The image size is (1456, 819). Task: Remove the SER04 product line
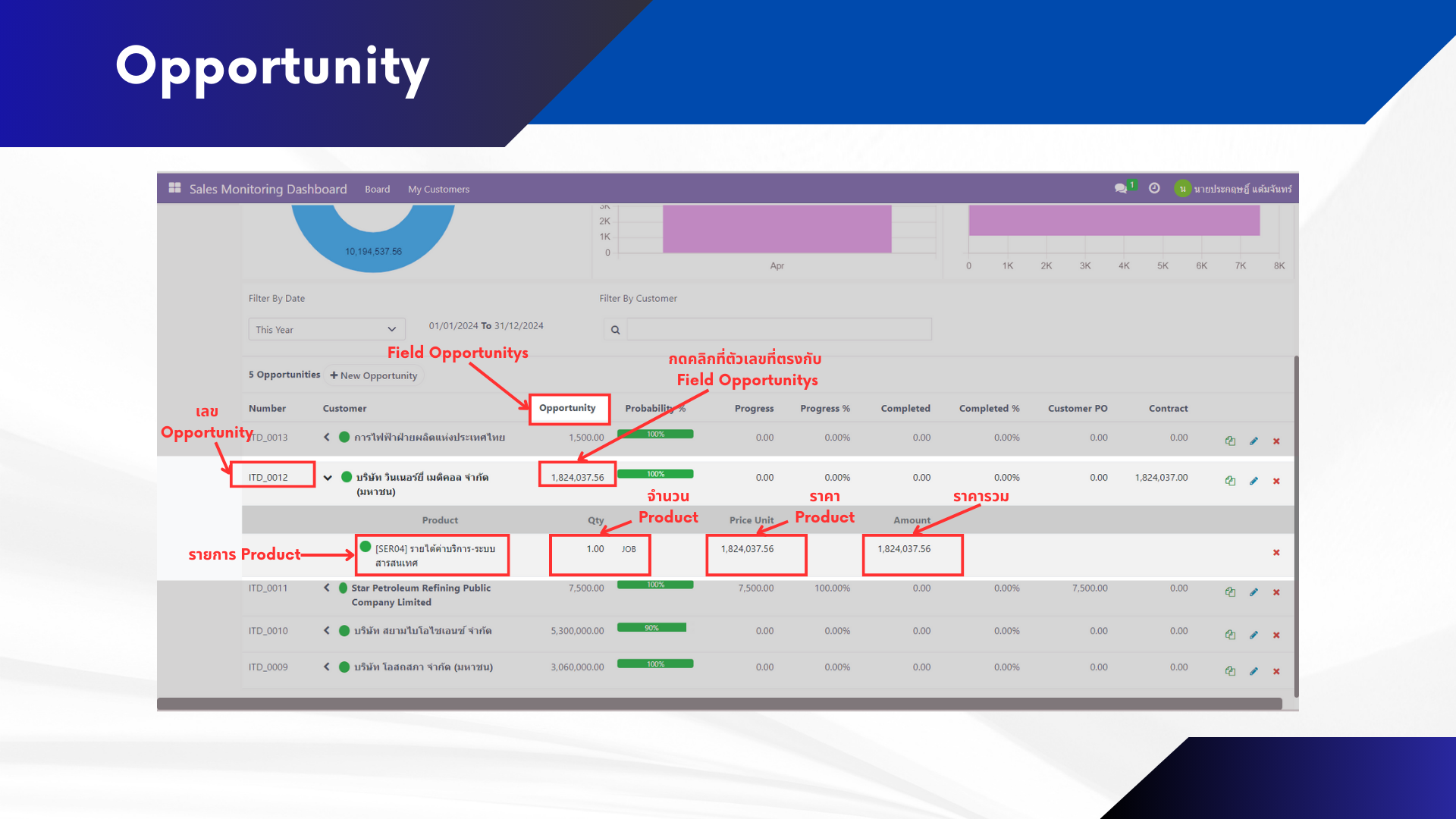click(1276, 553)
